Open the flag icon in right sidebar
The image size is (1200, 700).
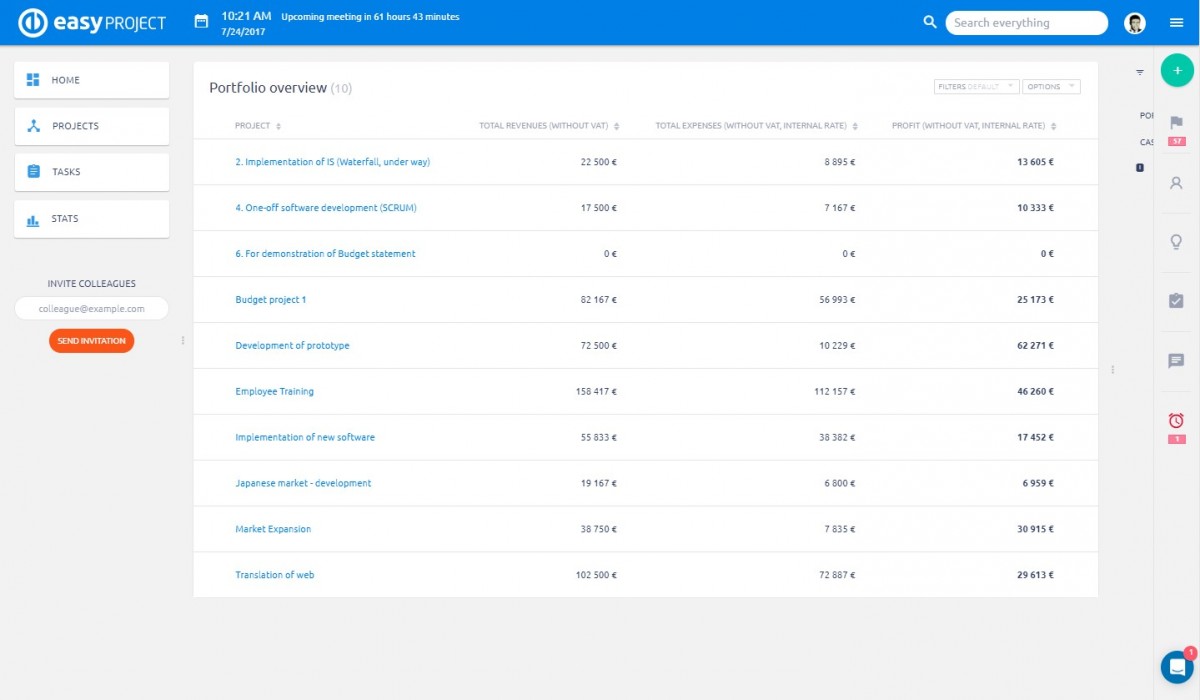1176,122
